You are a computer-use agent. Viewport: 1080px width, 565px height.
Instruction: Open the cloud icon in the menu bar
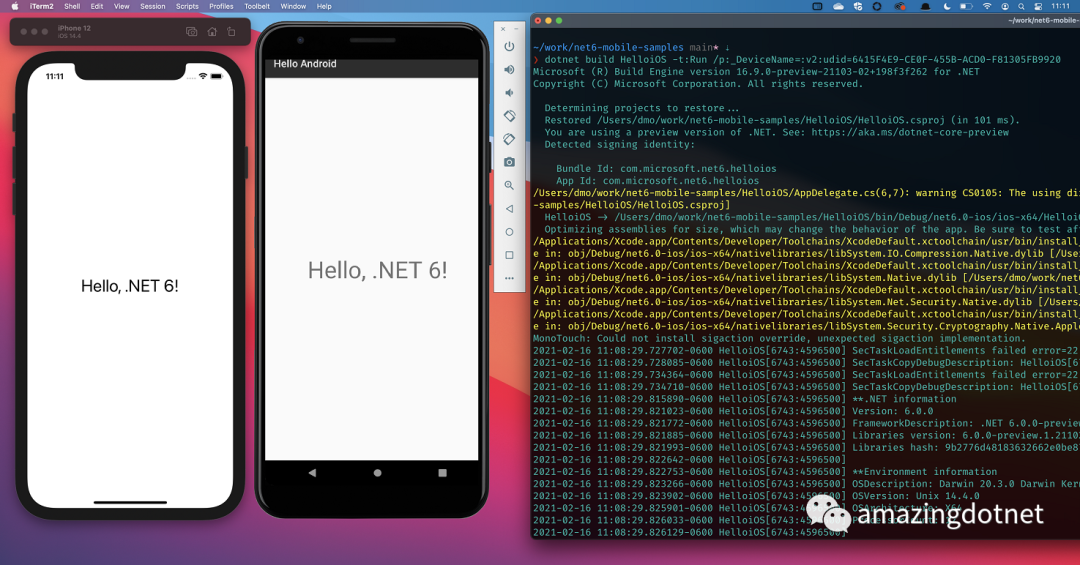838,6
